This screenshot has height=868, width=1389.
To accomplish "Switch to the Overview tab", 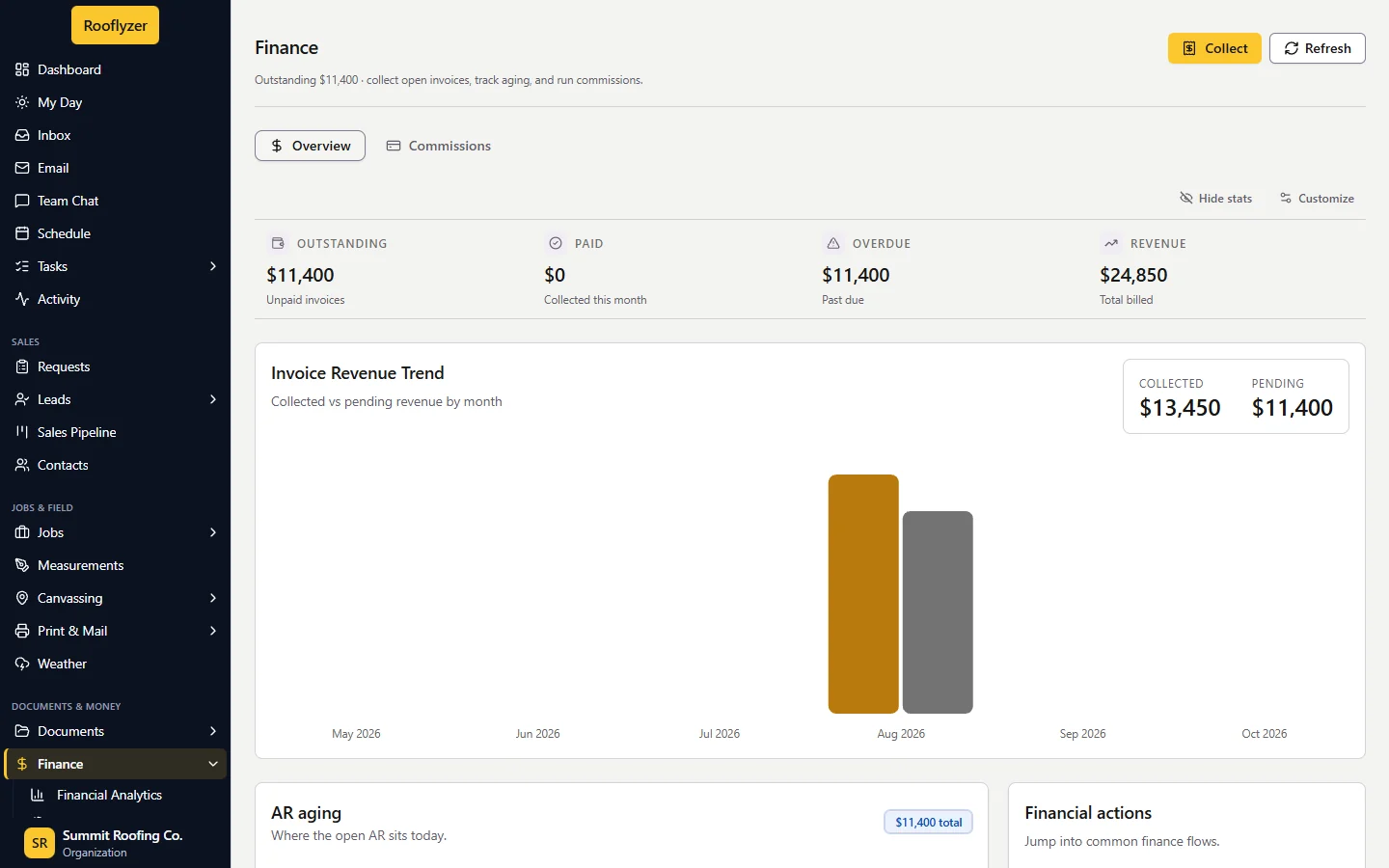I will pyautogui.click(x=310, y=146).
